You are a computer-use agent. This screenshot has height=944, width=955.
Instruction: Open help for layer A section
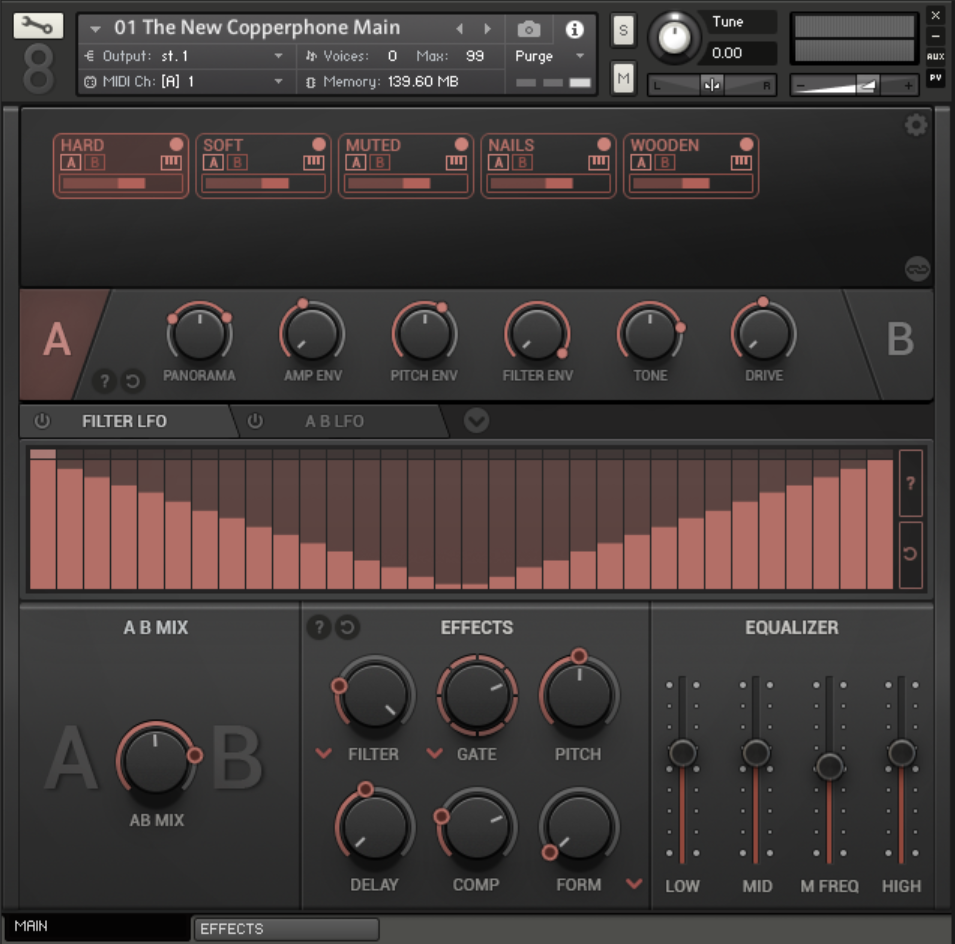click(x=105, y=381)
